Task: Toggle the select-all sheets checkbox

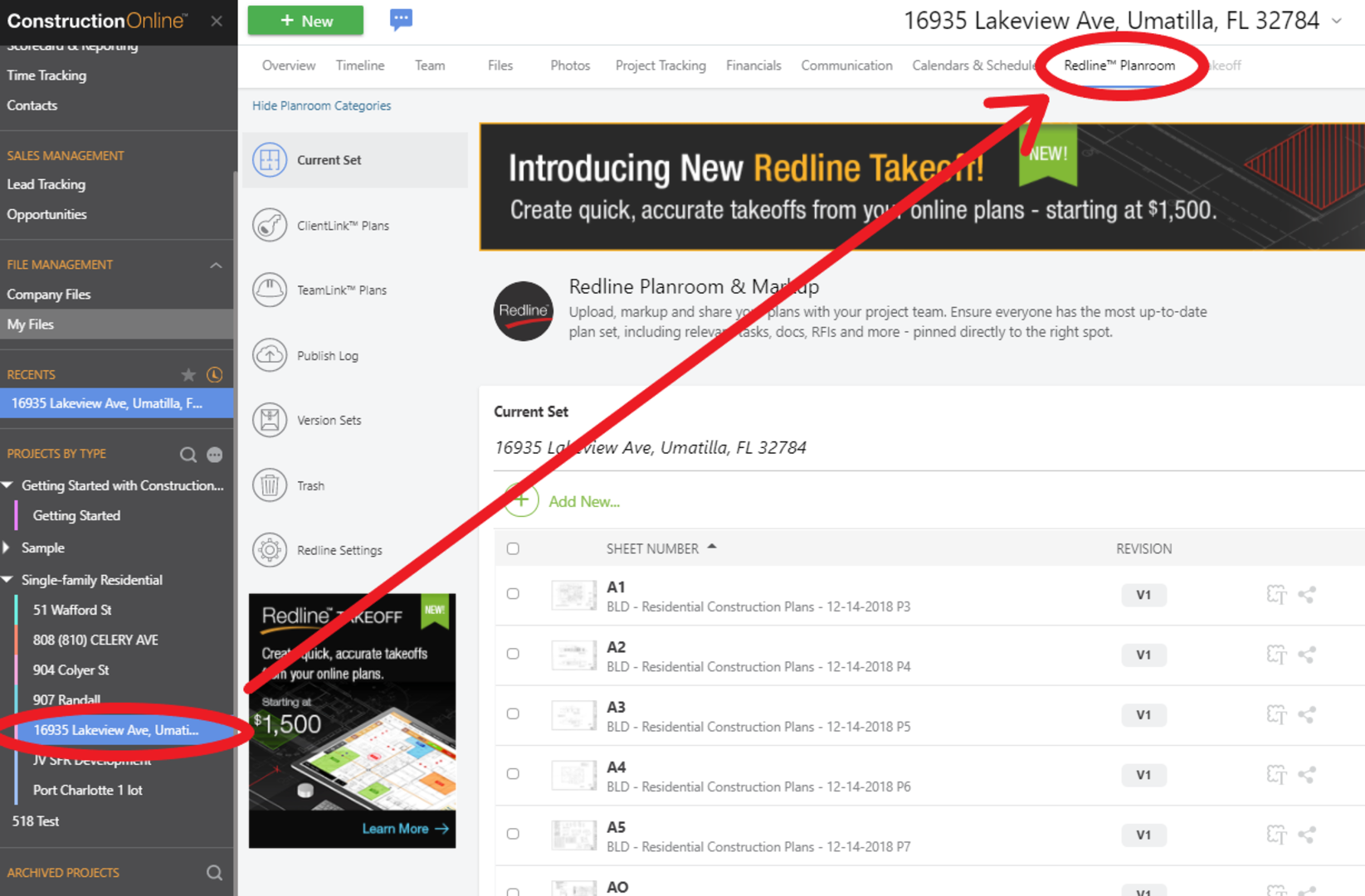Action: point(513,548)
